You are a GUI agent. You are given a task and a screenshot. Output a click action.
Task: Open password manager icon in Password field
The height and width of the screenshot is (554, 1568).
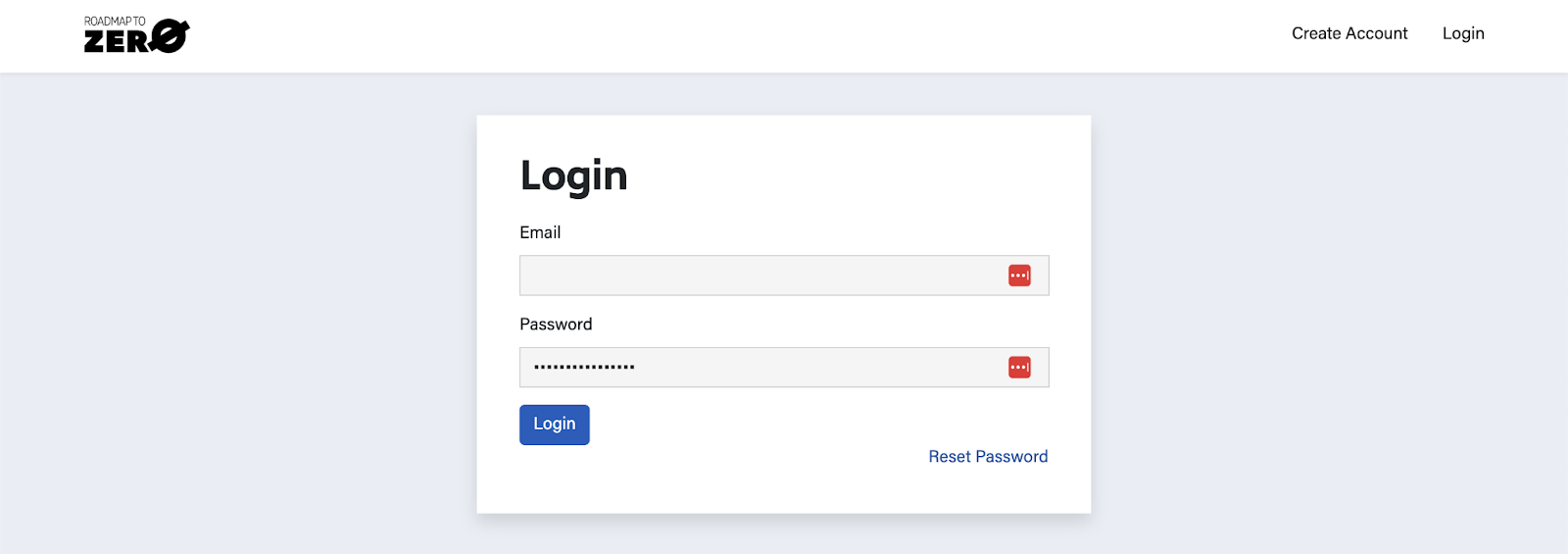(1019, 368)
